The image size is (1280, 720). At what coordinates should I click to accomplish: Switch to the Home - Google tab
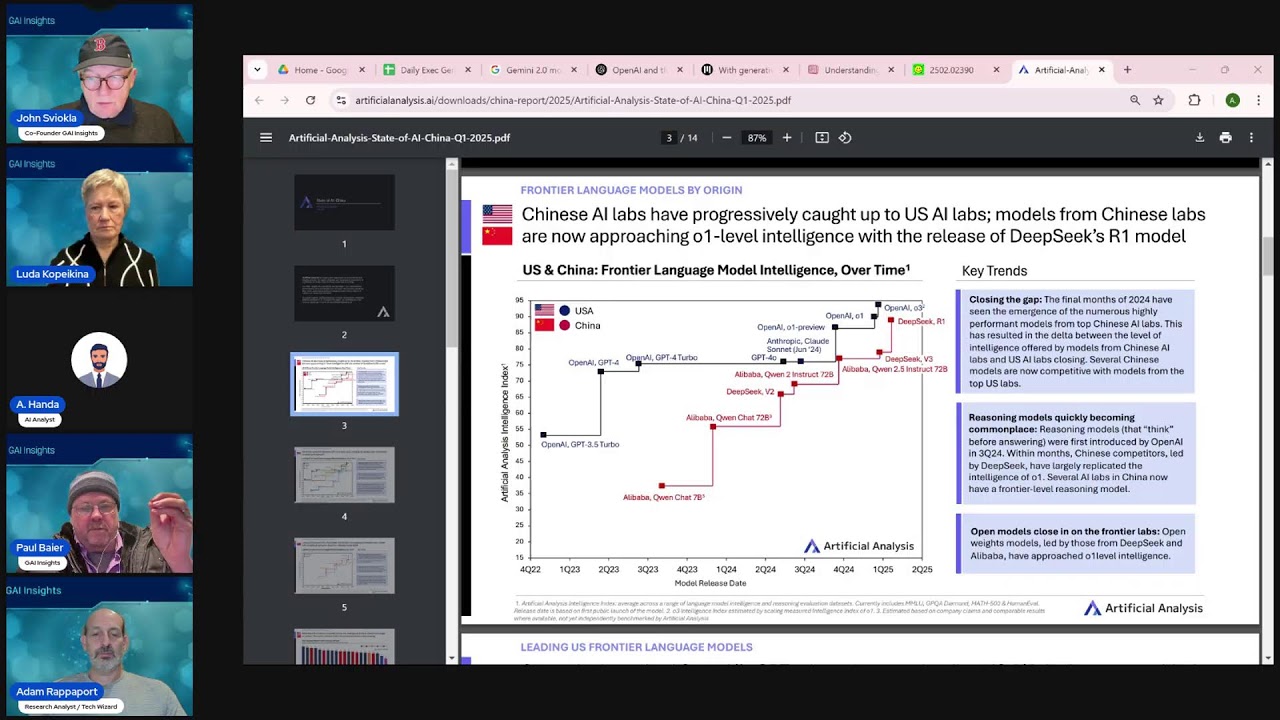pos(321,70)
